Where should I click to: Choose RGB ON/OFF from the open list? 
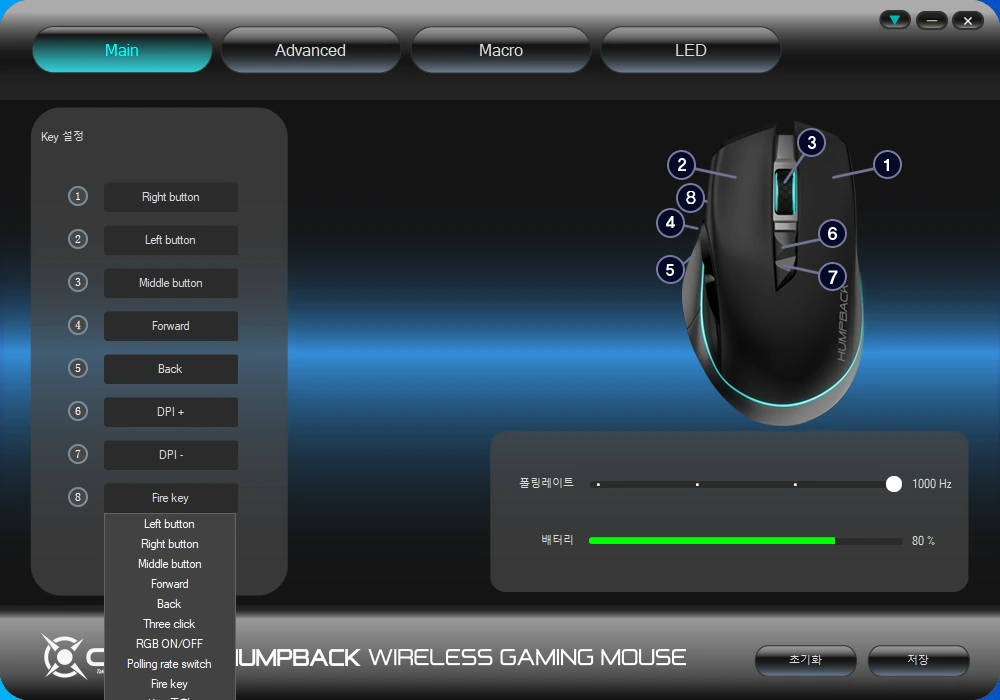pyautogui.click(x=170, y=644)
